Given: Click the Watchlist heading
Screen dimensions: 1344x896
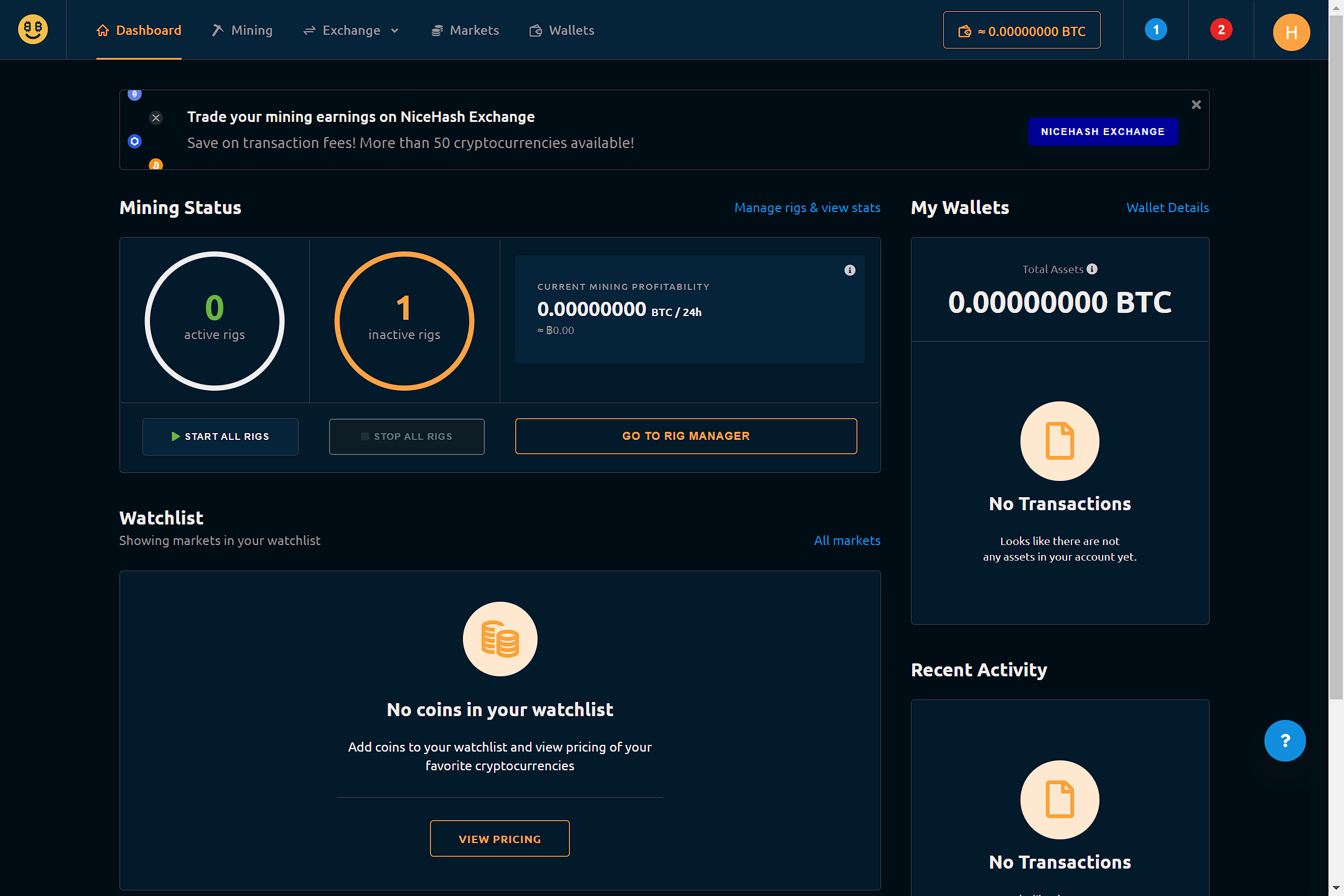Looking at the screenshot, I should pos(161,518).
